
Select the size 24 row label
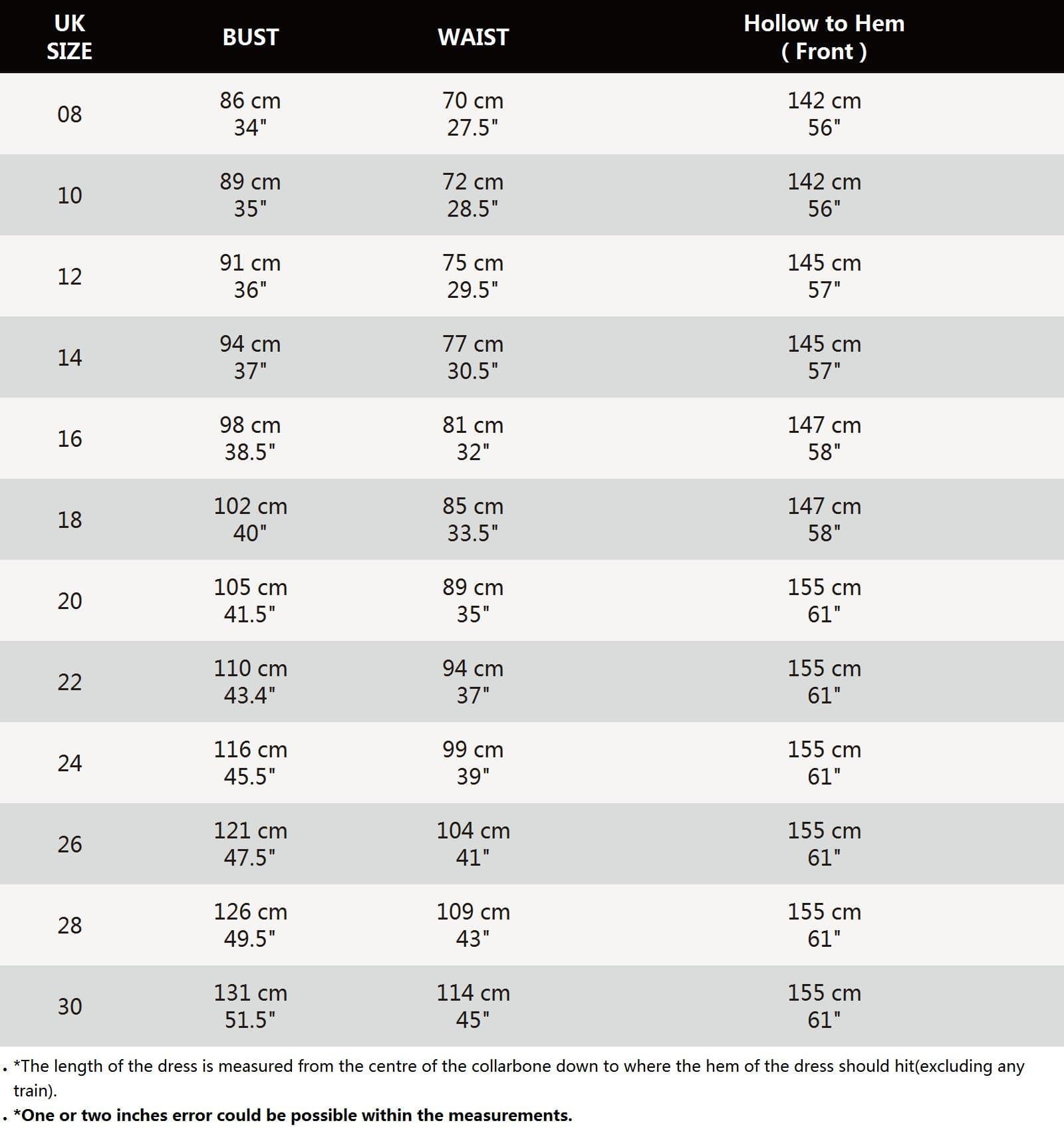pos(69,763)
